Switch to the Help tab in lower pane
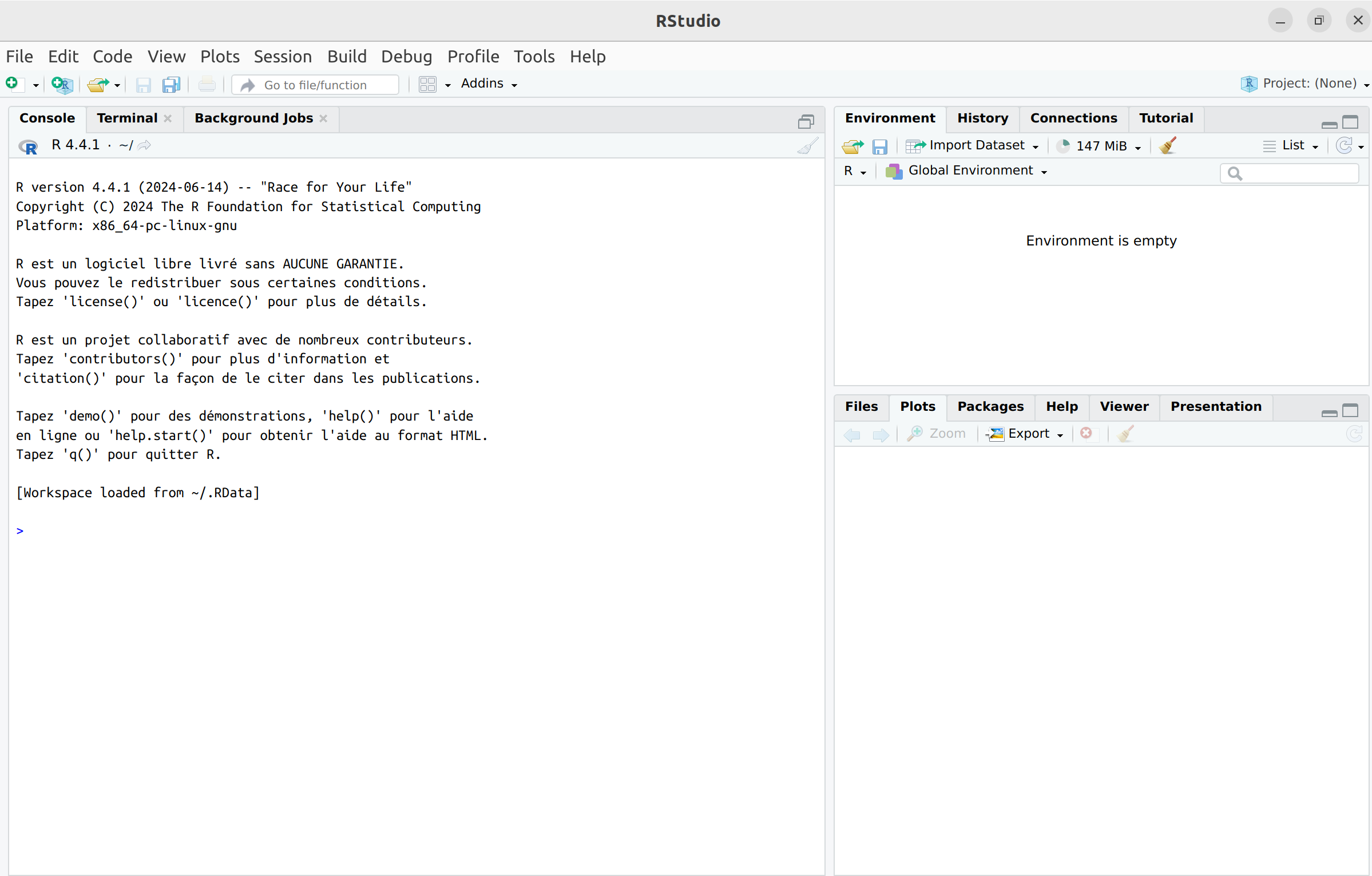1372x876 pixels. point(1062,407)
